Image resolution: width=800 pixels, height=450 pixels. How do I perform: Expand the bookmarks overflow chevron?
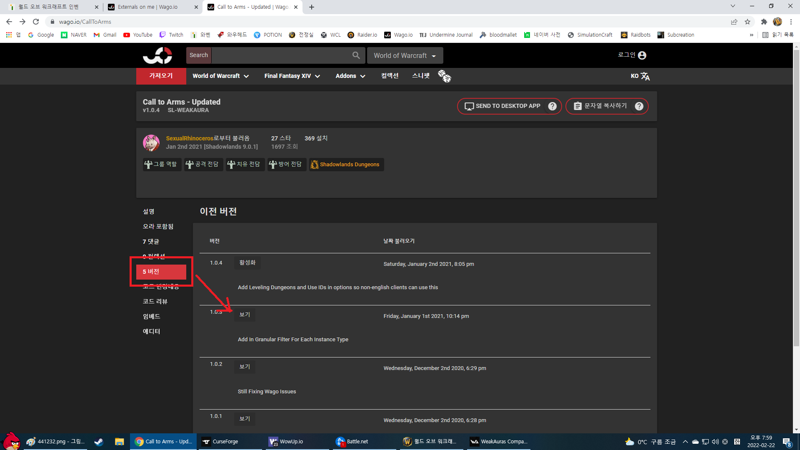(751, 35)
